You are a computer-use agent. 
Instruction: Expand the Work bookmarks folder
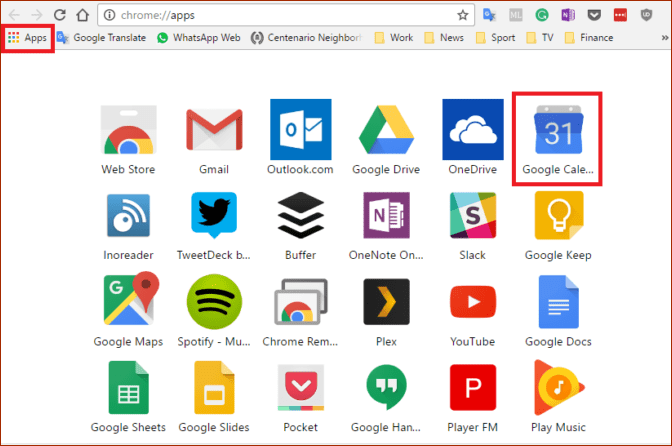click(394, 38)
